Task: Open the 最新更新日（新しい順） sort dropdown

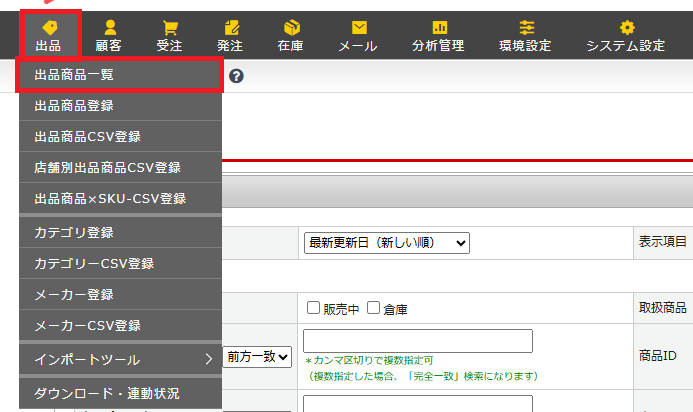Action: pos(387,243)
